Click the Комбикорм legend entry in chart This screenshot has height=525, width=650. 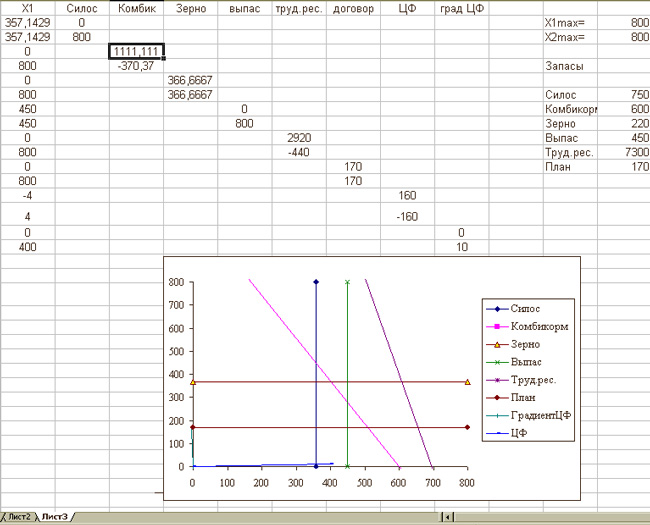527,326
